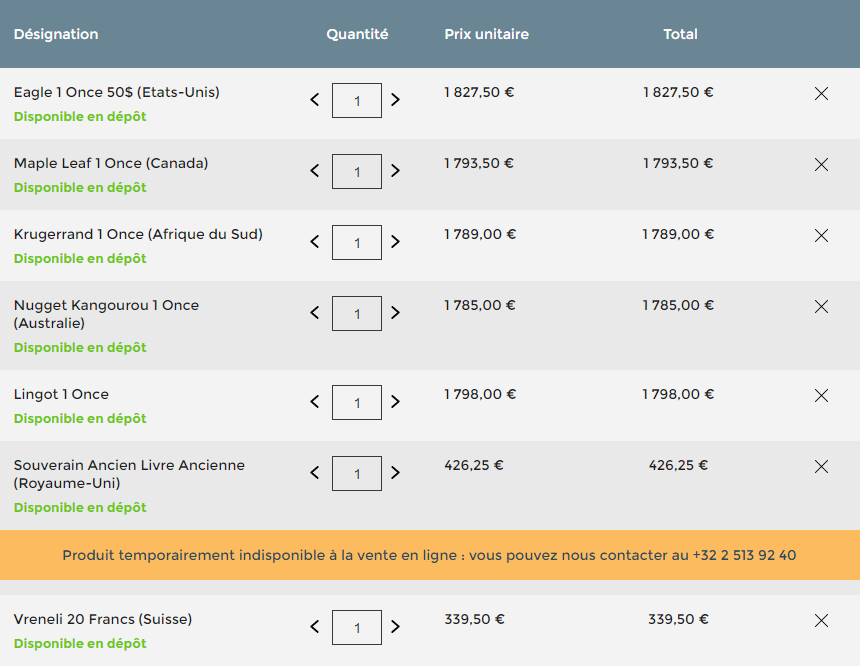Screen dimensions: 865x667
Task: Decrease Krugerrand quantity with left arrow
Action: pos(314,242)
